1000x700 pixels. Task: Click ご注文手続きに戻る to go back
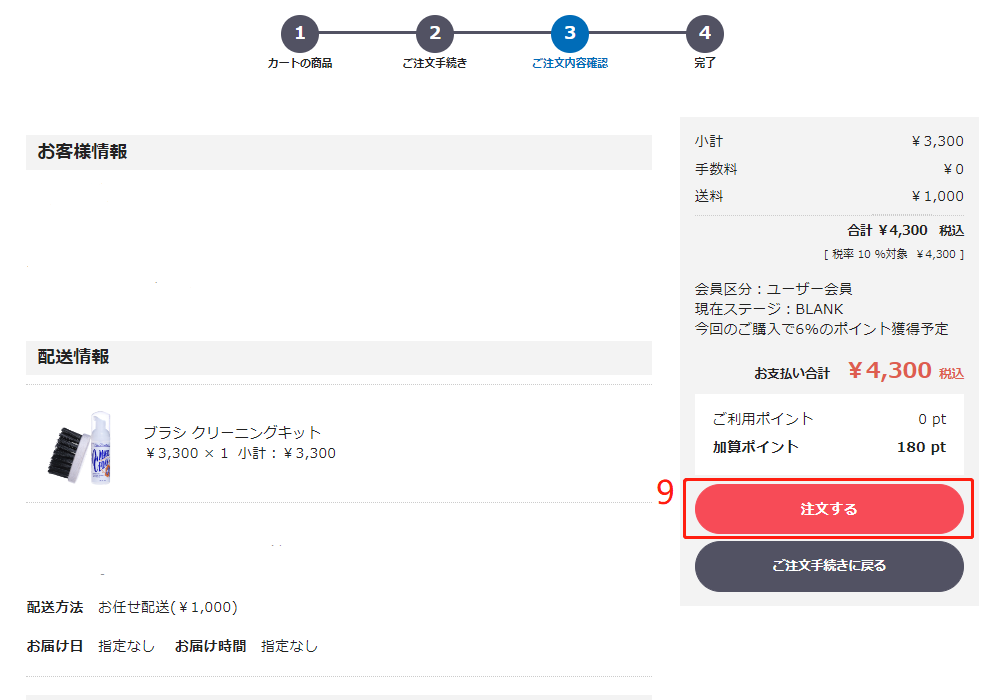pos(829,566)
